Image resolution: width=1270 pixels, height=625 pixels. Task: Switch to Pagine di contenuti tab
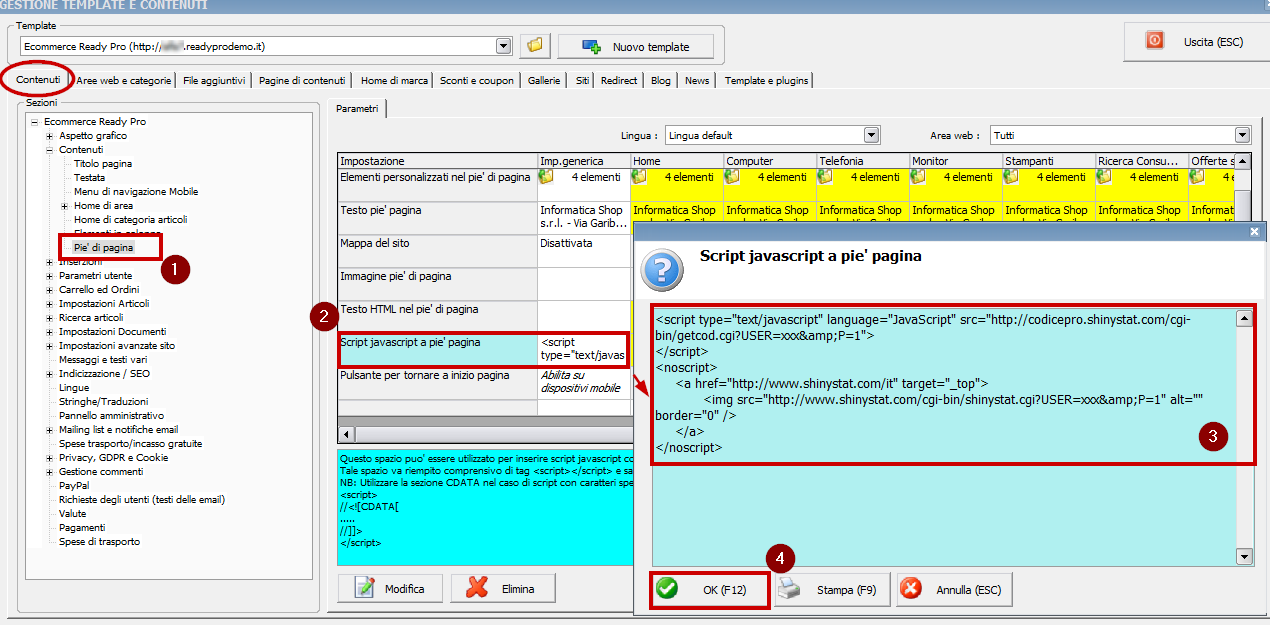302,80
